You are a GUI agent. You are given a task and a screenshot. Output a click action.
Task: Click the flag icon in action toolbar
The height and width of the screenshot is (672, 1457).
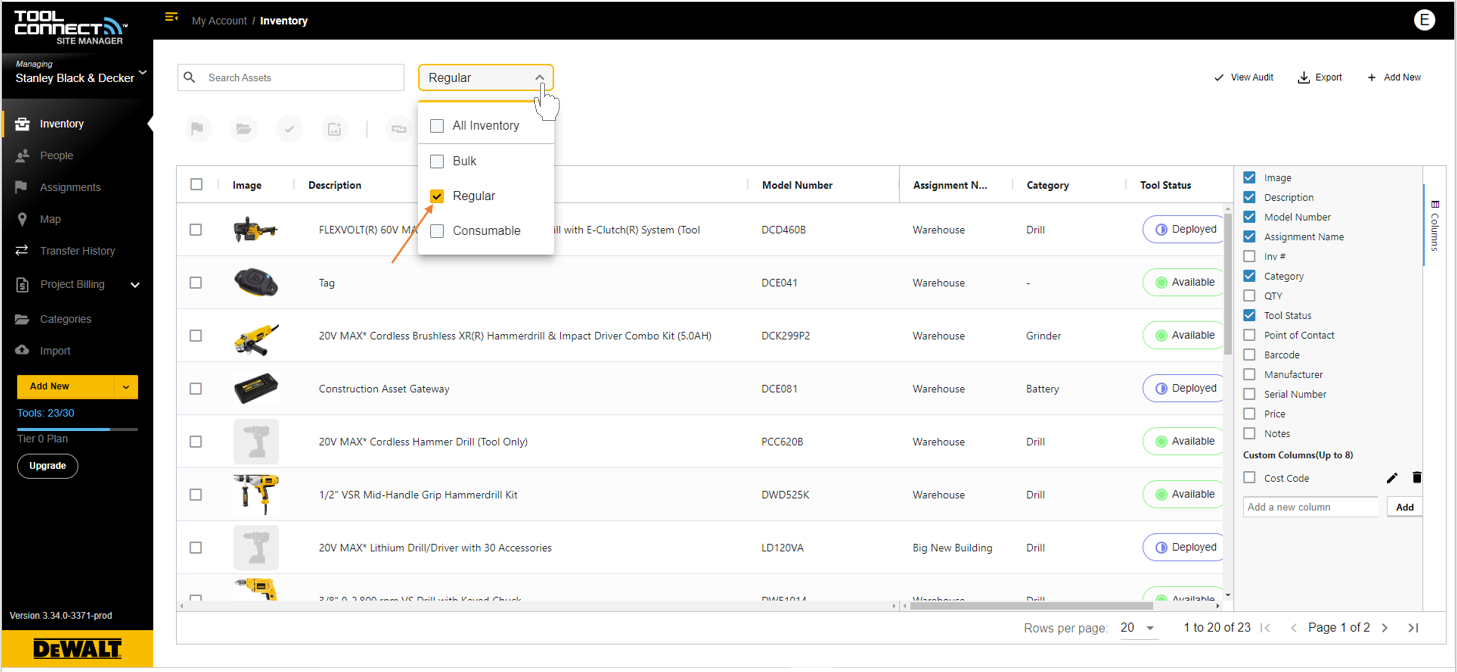(198, 129)
